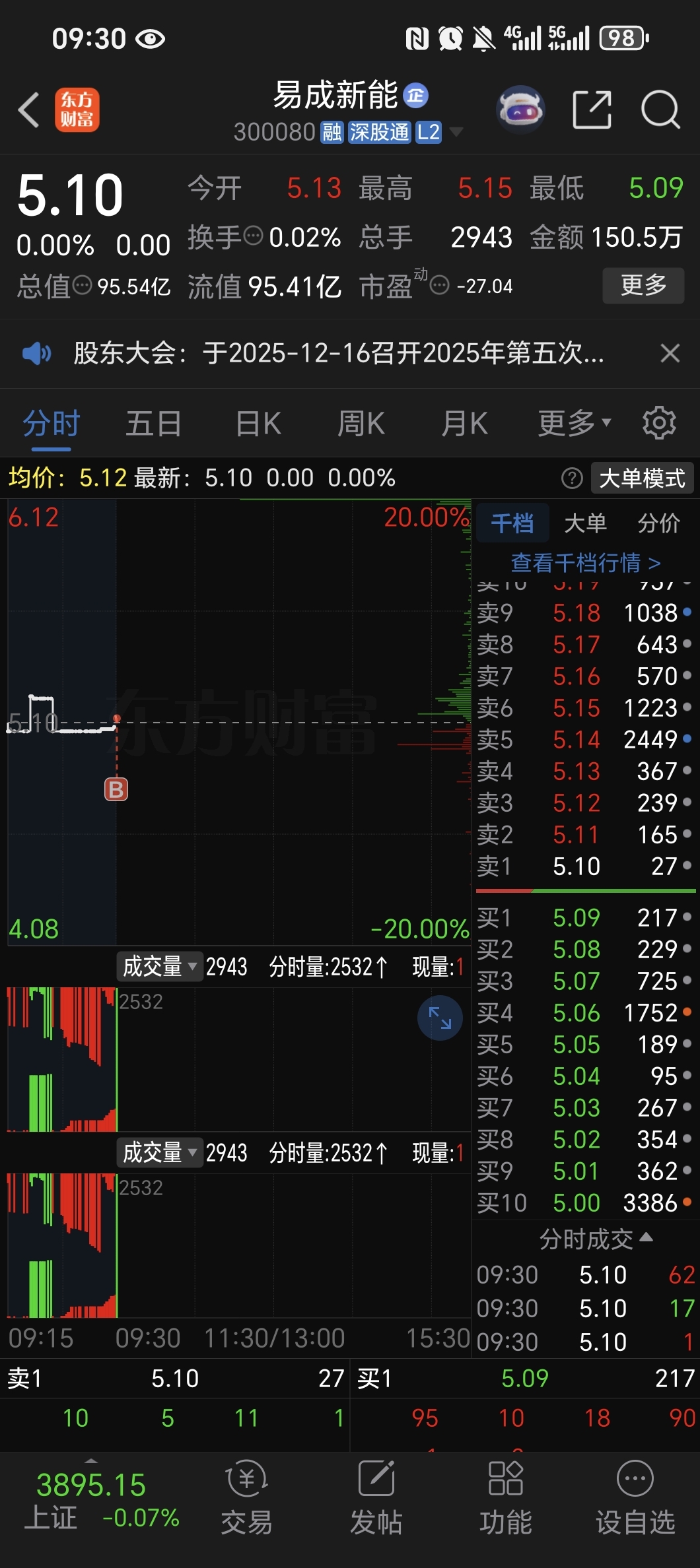The image size is (700, 1568).
Task: Open search with the magnifier icon
Action: [660, 110]
